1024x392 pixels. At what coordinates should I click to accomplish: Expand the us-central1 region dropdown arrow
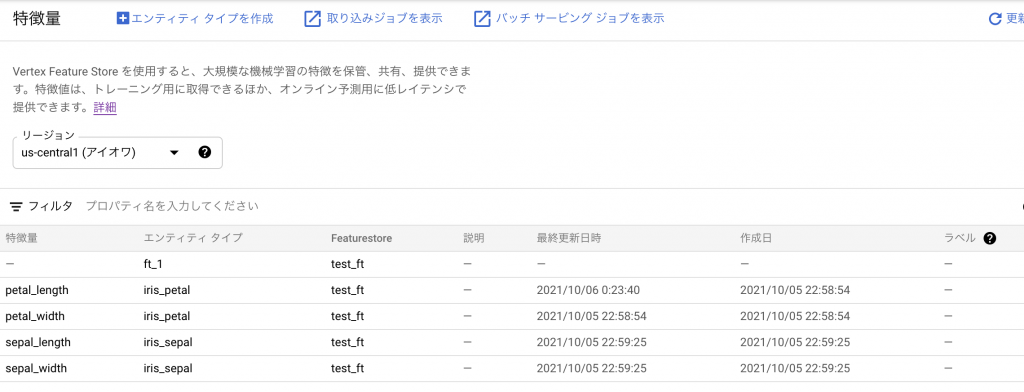click(x=174, y=153)
